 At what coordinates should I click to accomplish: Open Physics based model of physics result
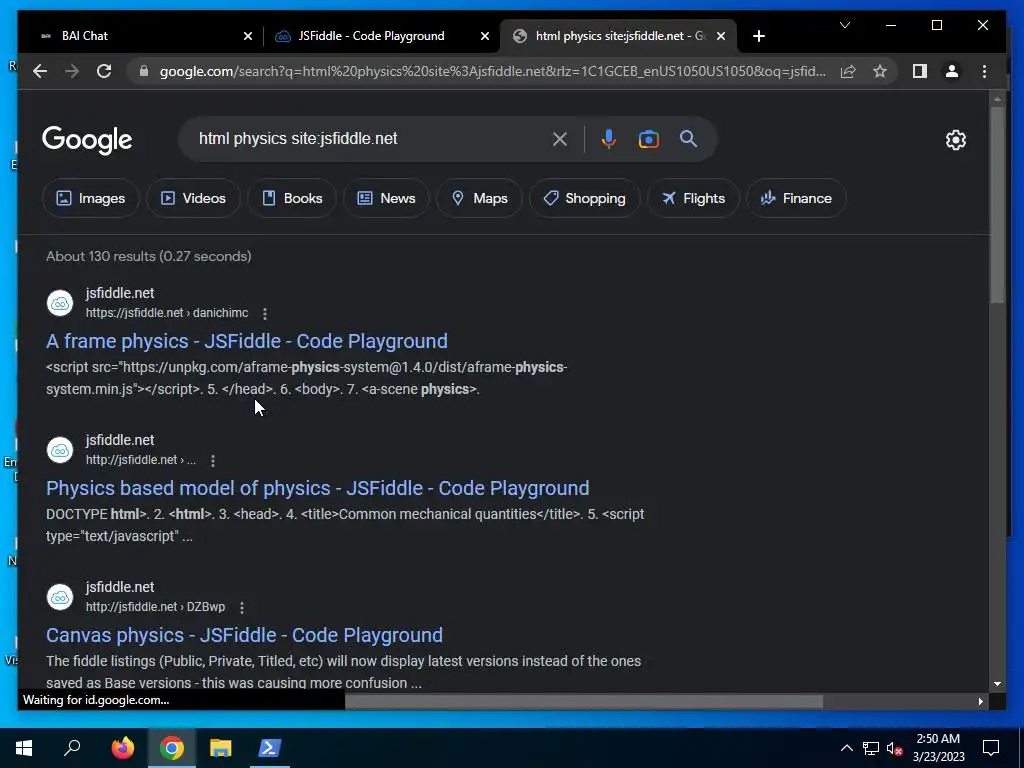(x=317, y=488)
